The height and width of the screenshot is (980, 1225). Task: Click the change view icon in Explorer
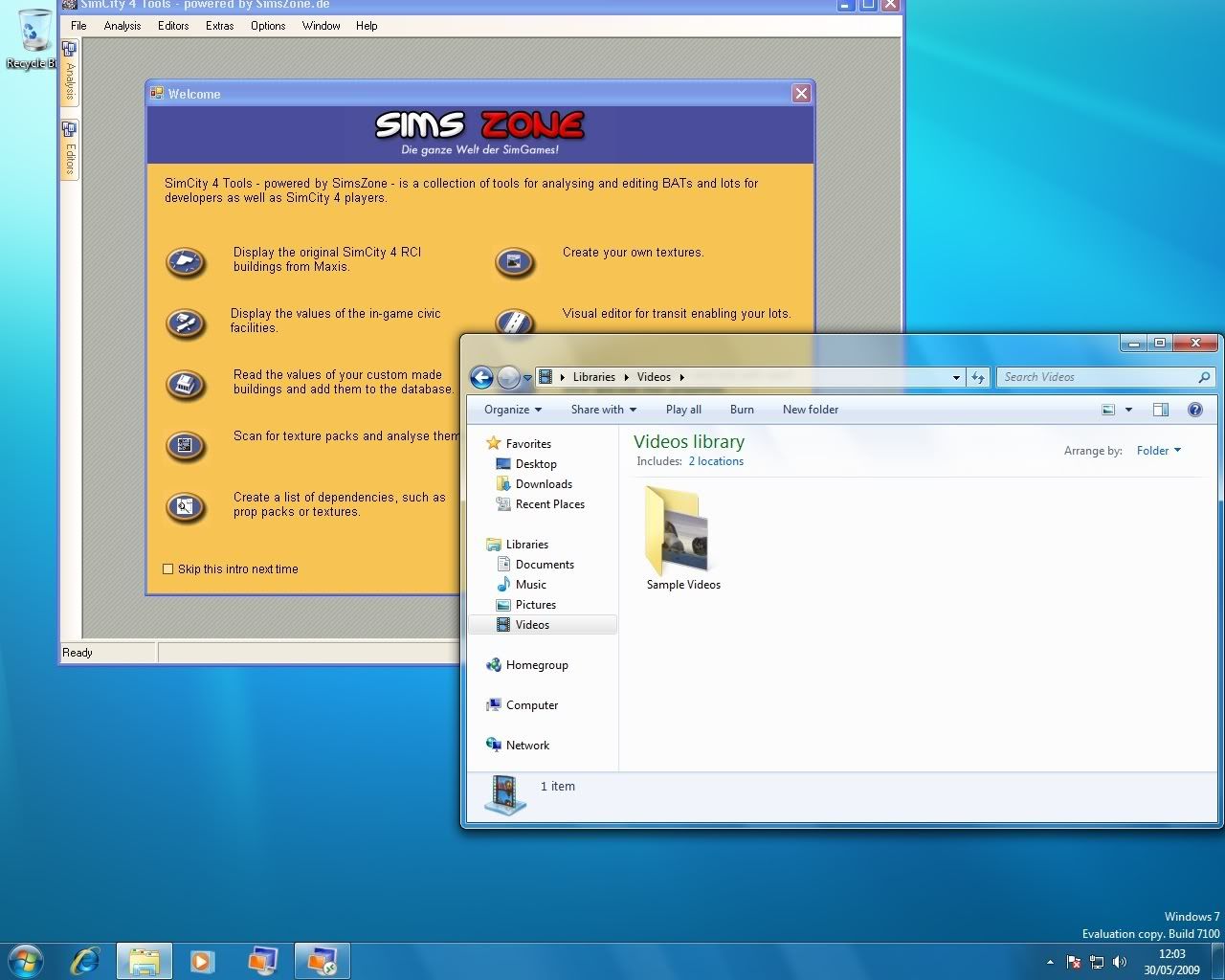click(x=1108, y=410)
